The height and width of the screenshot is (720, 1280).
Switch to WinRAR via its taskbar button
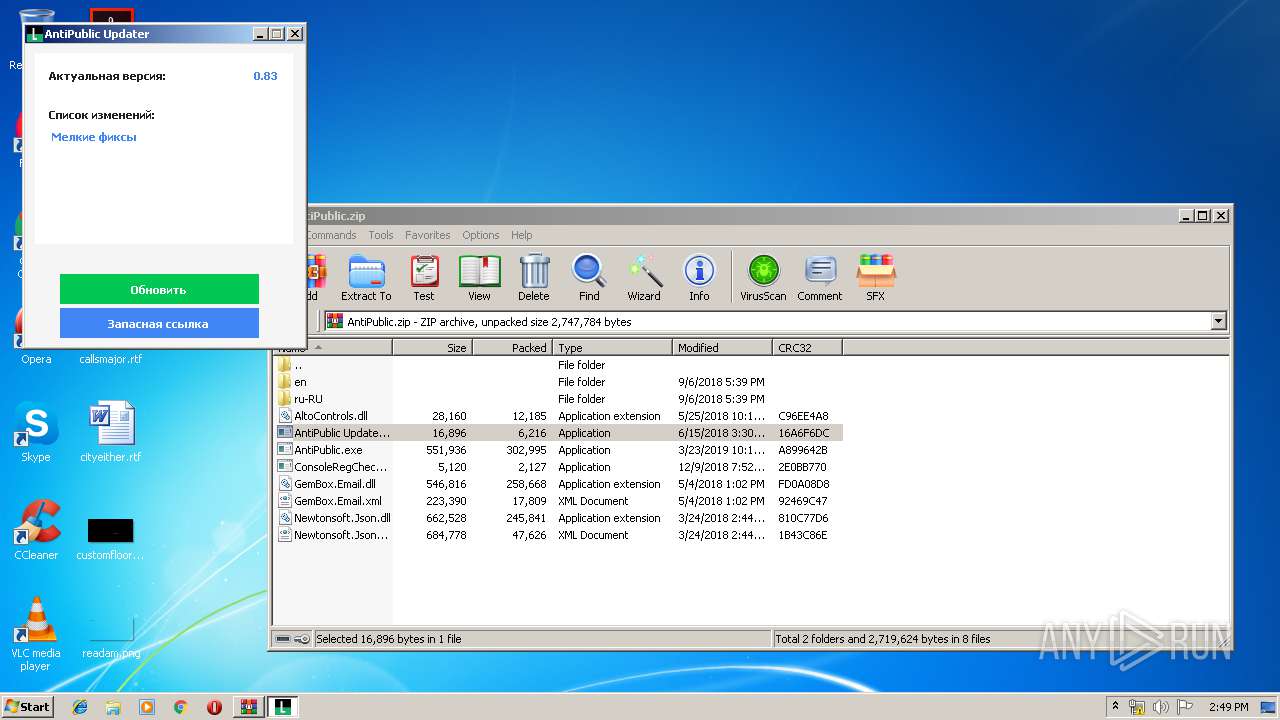pos(249,707)
